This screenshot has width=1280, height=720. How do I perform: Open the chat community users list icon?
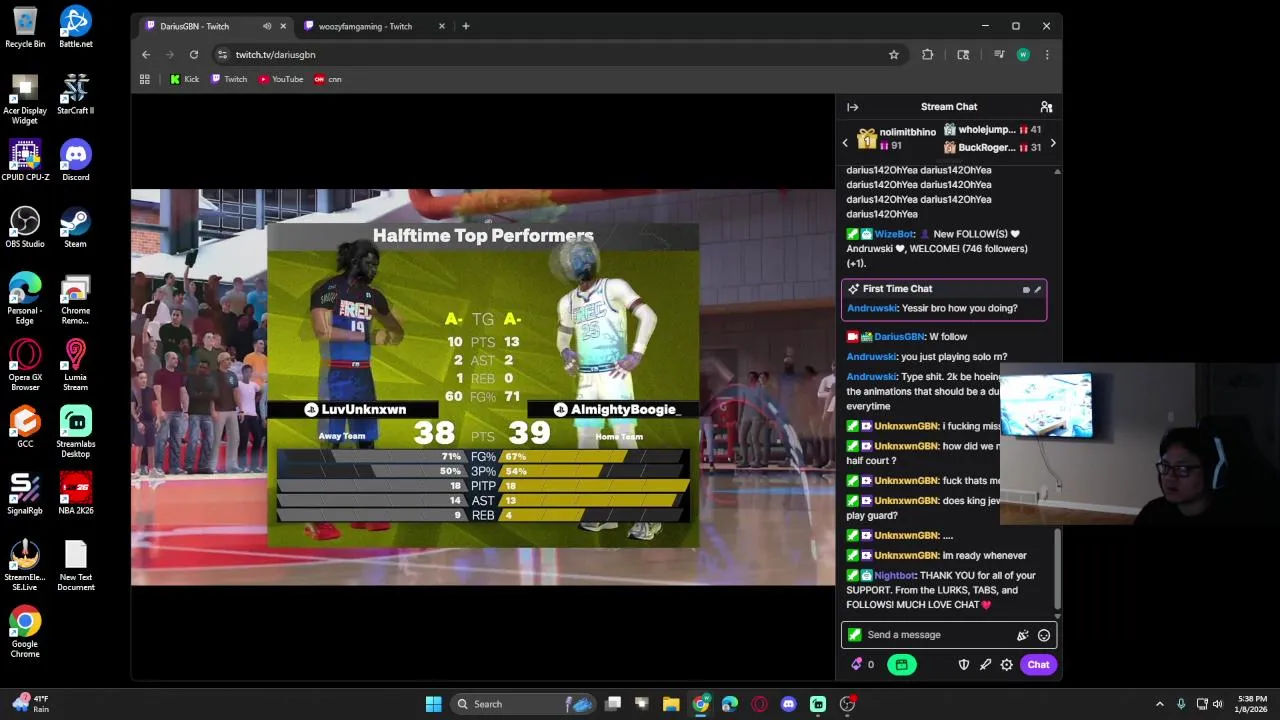[x=1046, y=107]
